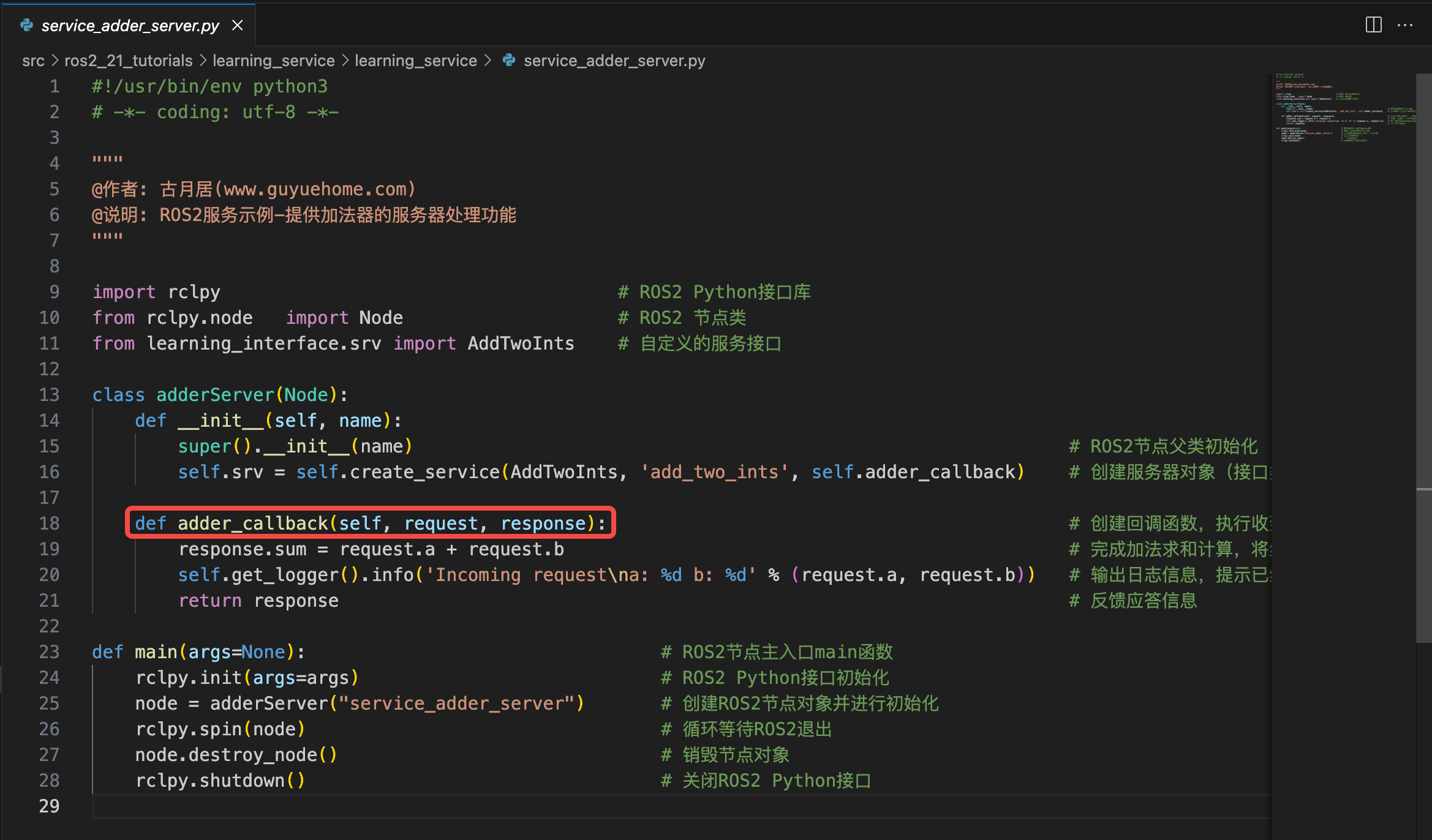Switch to the service_adder_server.py tab

129,25
